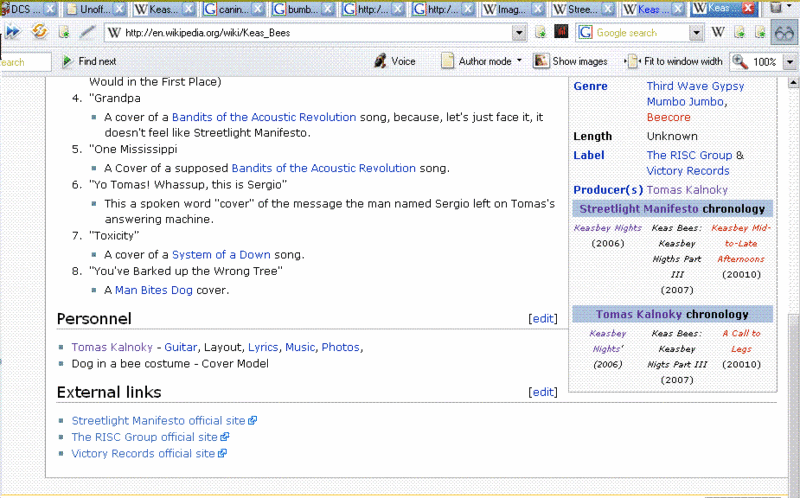Open Streetlight Manifesto official site link

(x=164, y=420)
